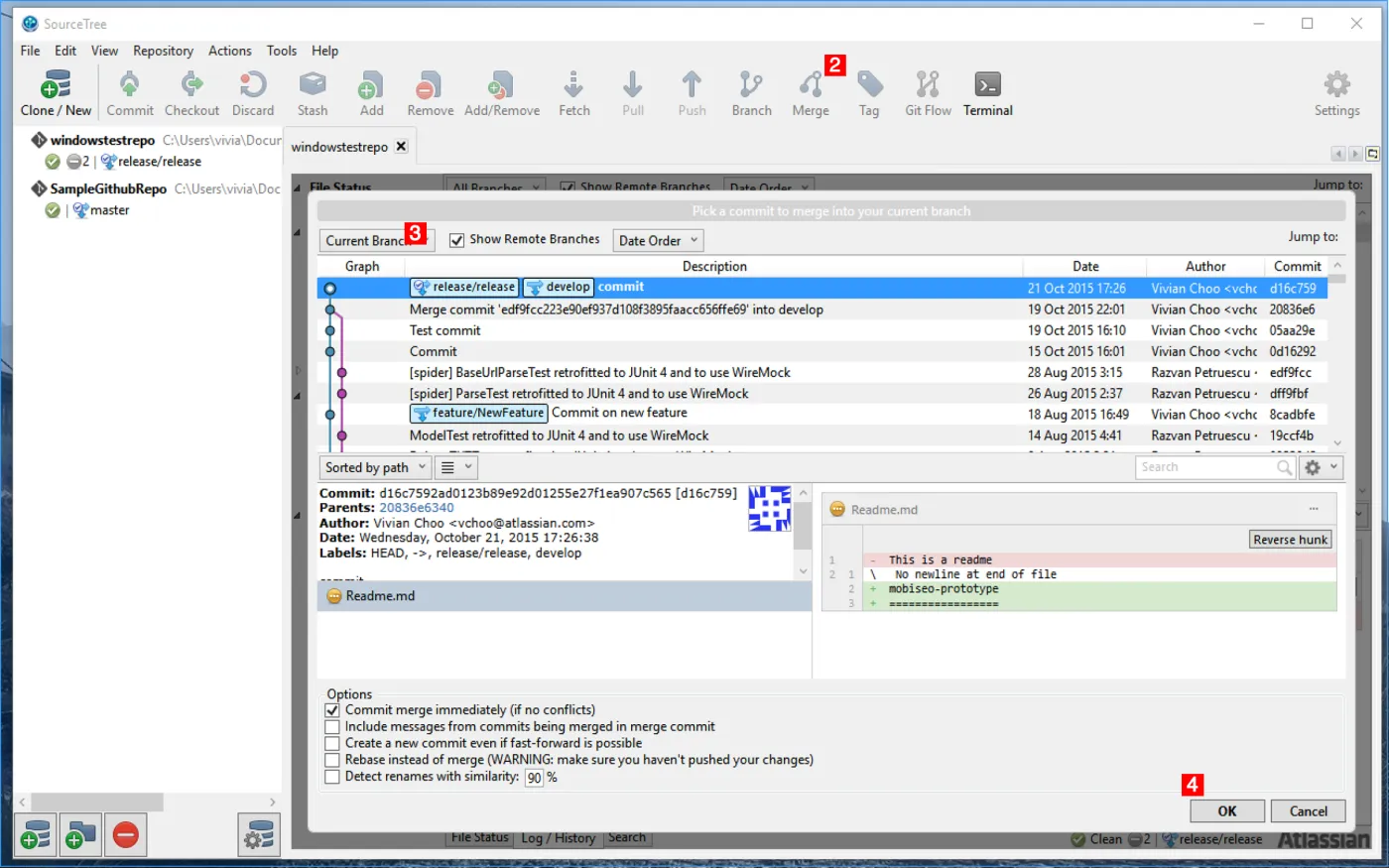Image resolution: width=1389 pixels, height=868 pixels.
Task: Cancel the merge dialog
Action: tap(1308, 811)
